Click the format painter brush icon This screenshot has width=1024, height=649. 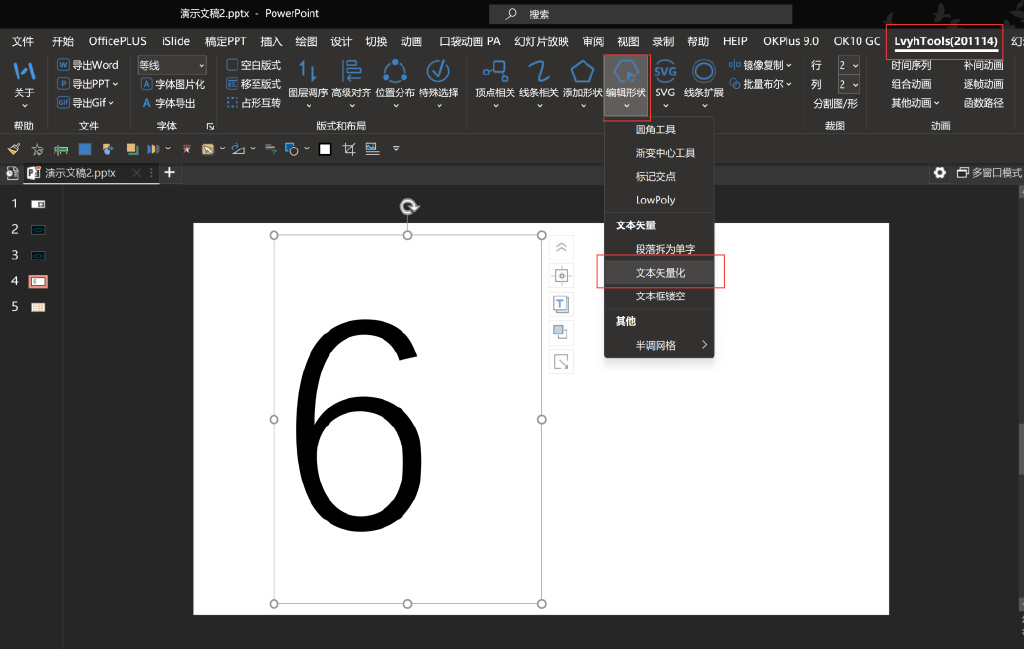[14, 149]
